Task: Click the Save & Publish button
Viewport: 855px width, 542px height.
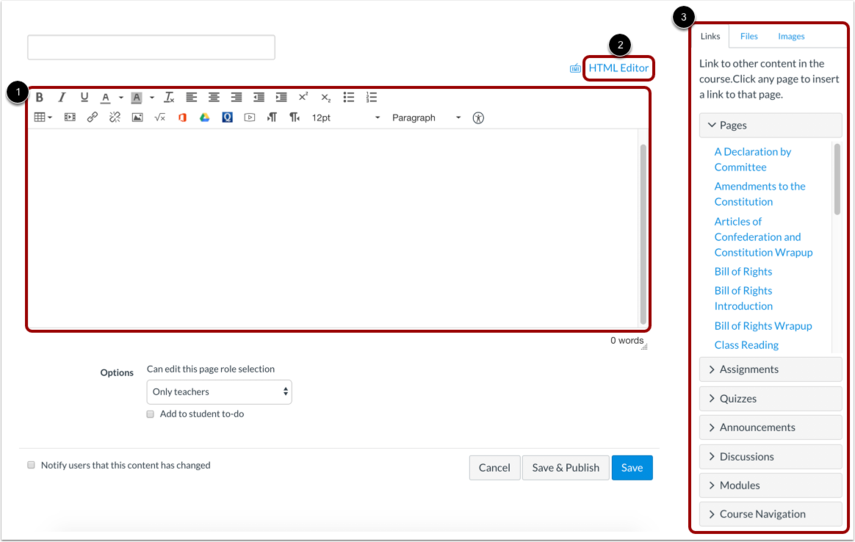Action: click(x=565, y=468)
